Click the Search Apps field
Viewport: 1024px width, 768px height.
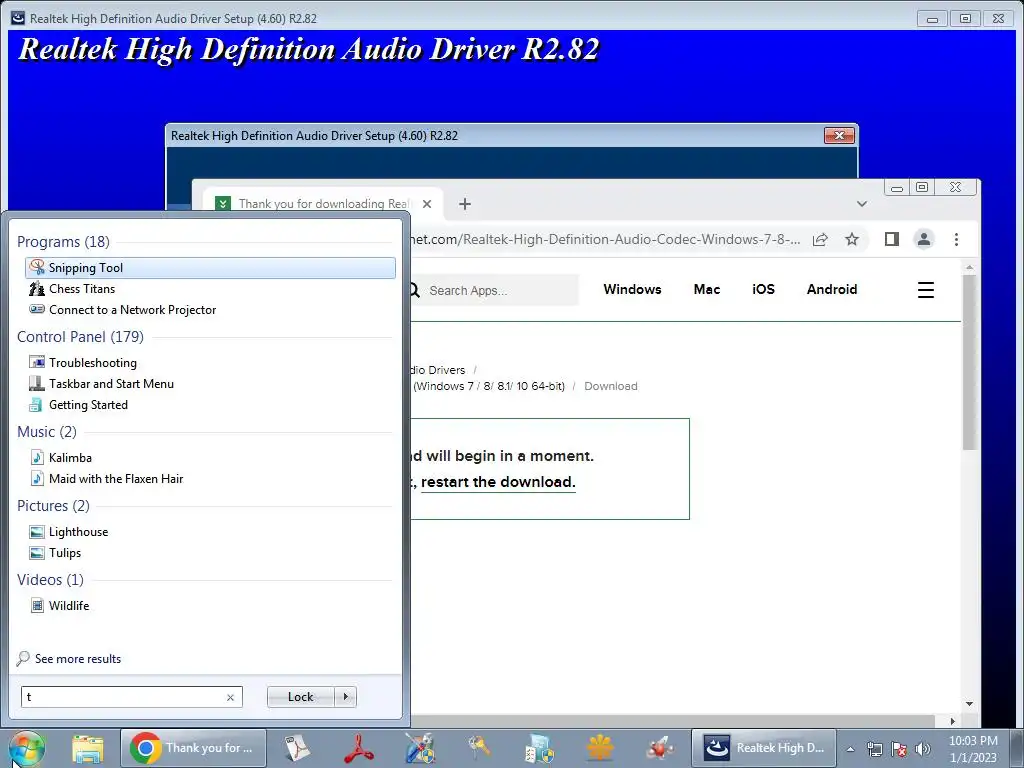click(493, 290)
